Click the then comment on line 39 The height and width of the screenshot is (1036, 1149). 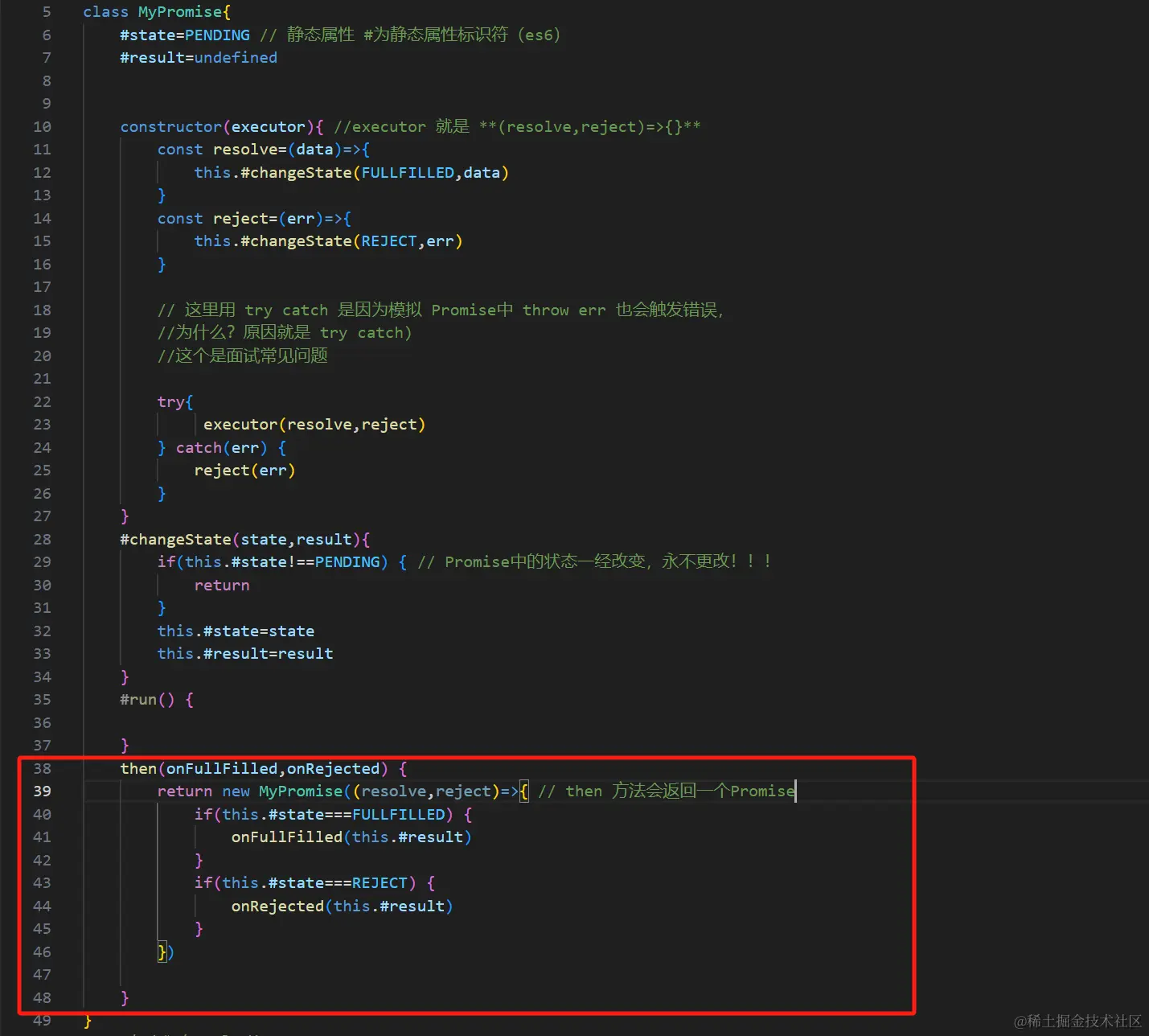[x=667, y=791]
